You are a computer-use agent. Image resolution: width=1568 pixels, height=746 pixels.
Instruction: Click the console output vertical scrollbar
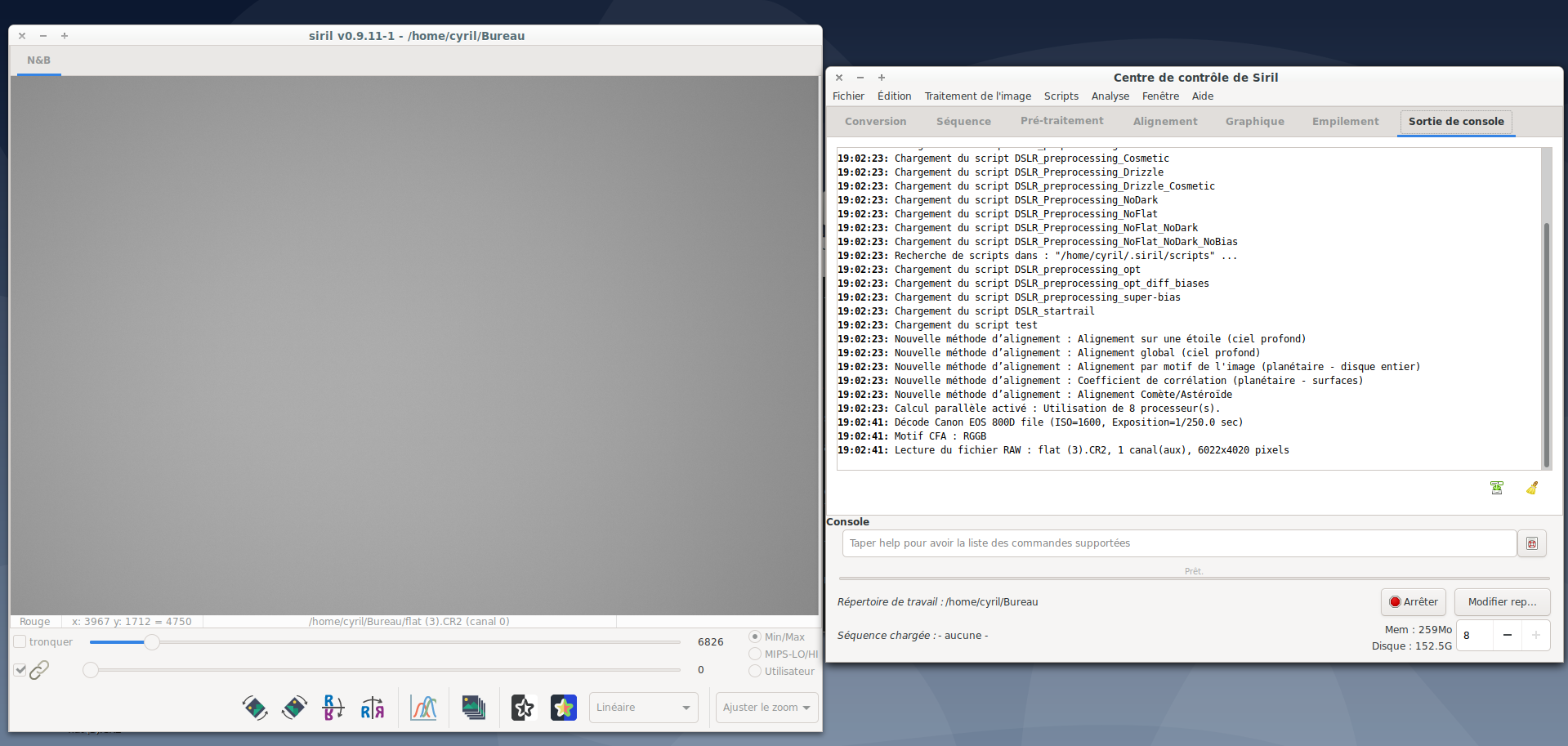1546,343
